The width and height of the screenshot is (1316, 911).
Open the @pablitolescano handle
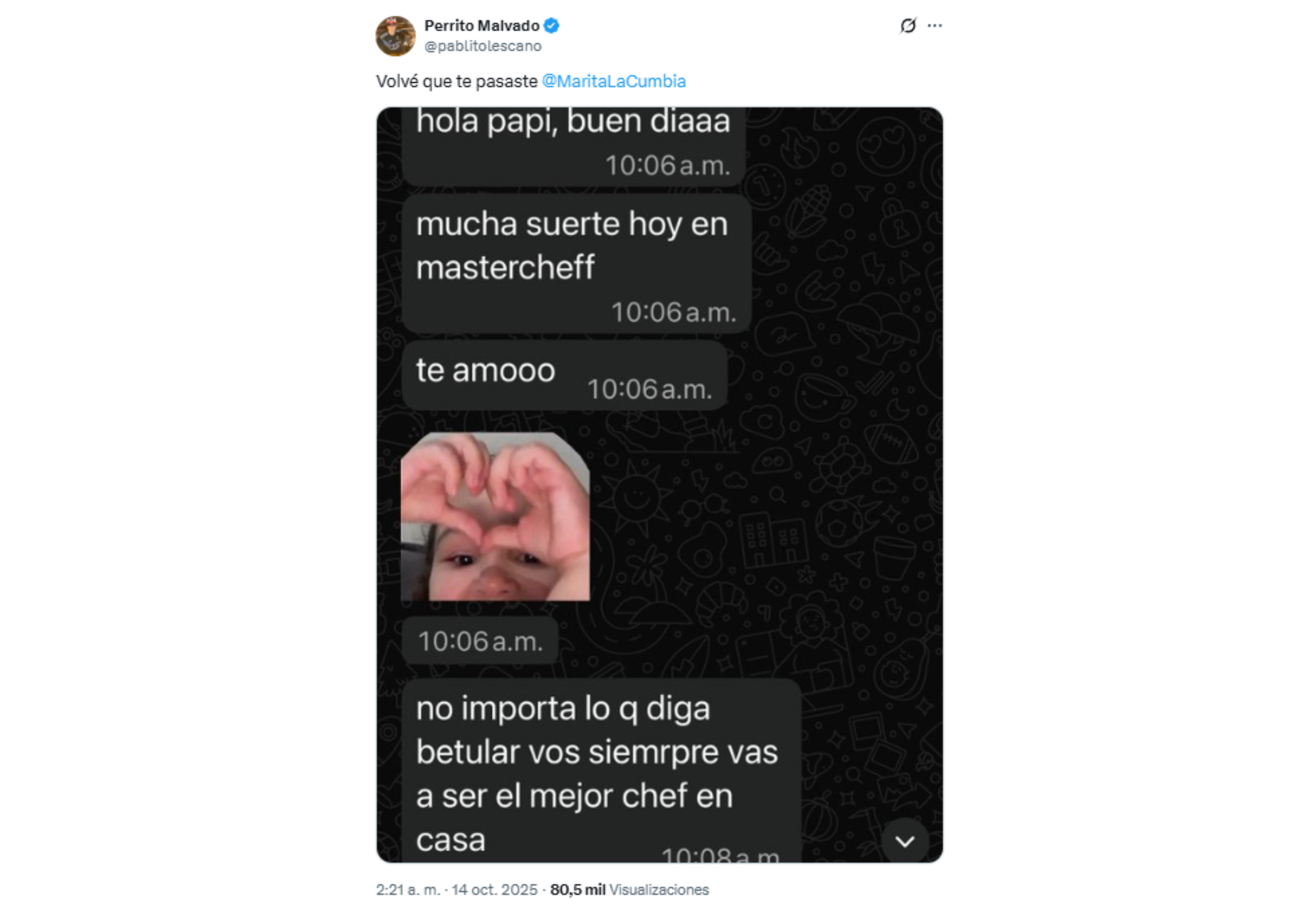pyautogui.click(x=483, y=46)
